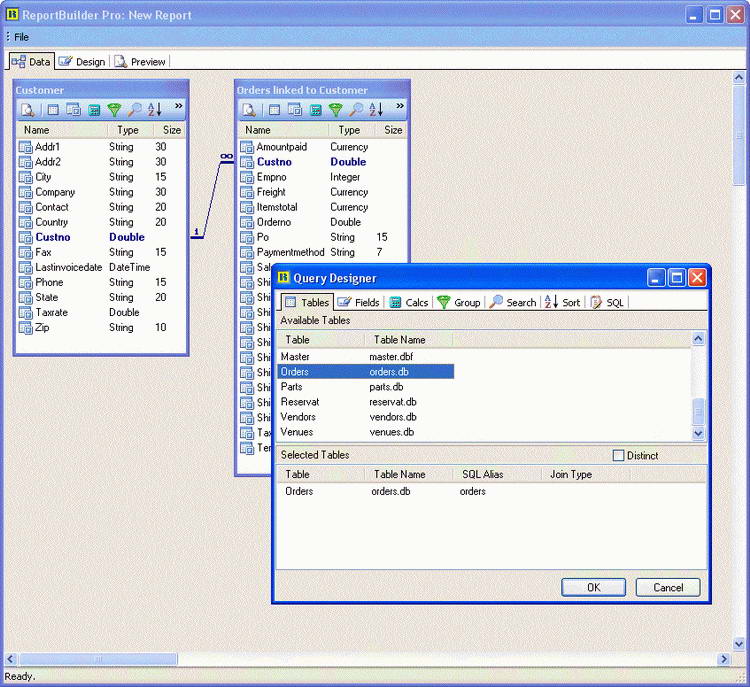Switch to the Design tab

(x=82, y=62)
